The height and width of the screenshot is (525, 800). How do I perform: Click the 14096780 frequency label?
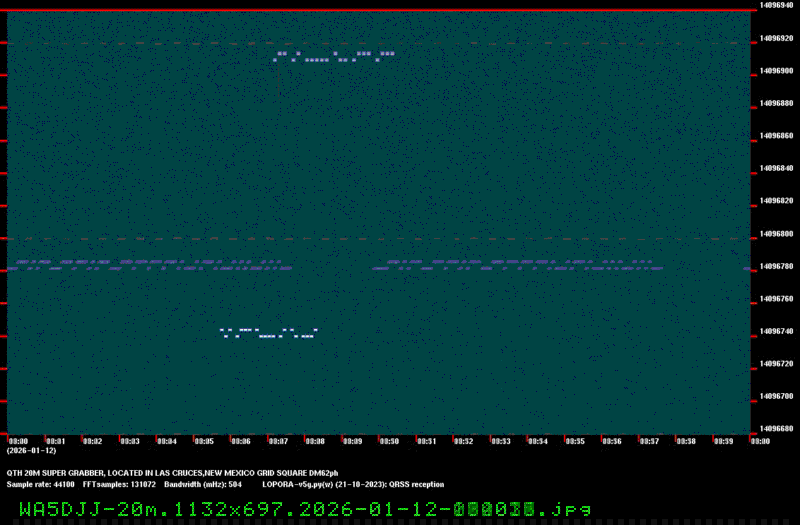pyautogui.click(x=776, y=266)
